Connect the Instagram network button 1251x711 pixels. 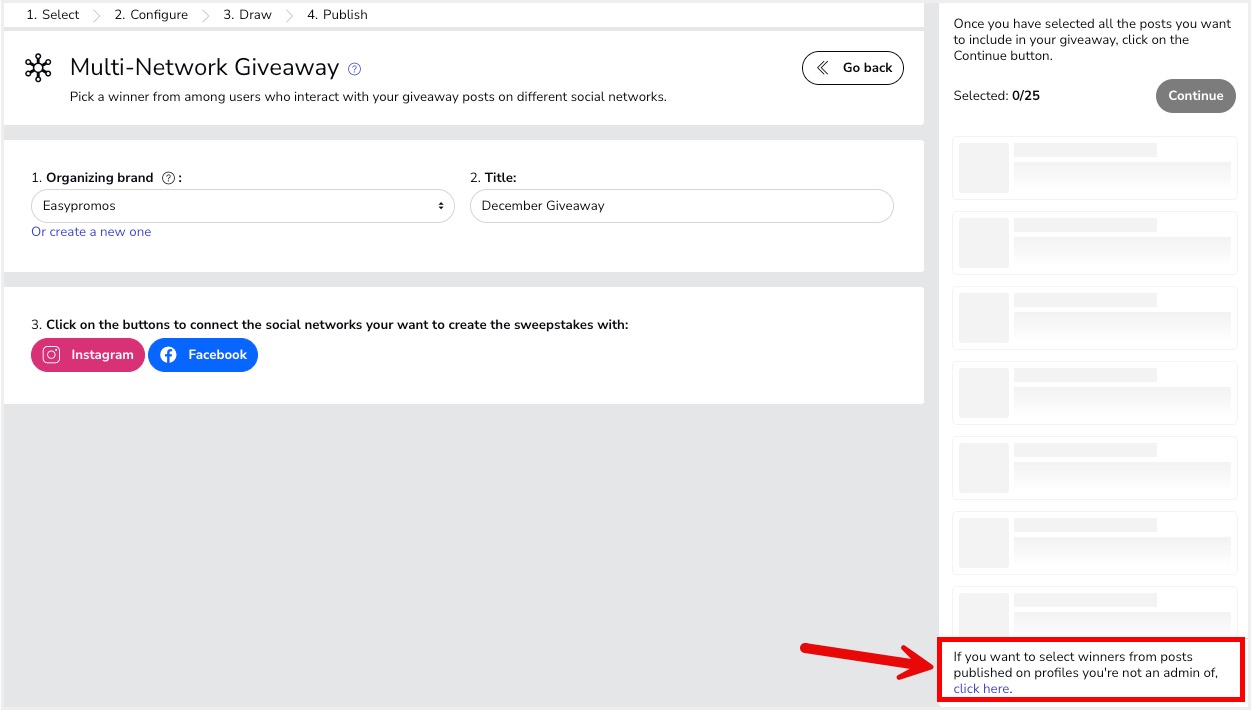tap(88, 355)
